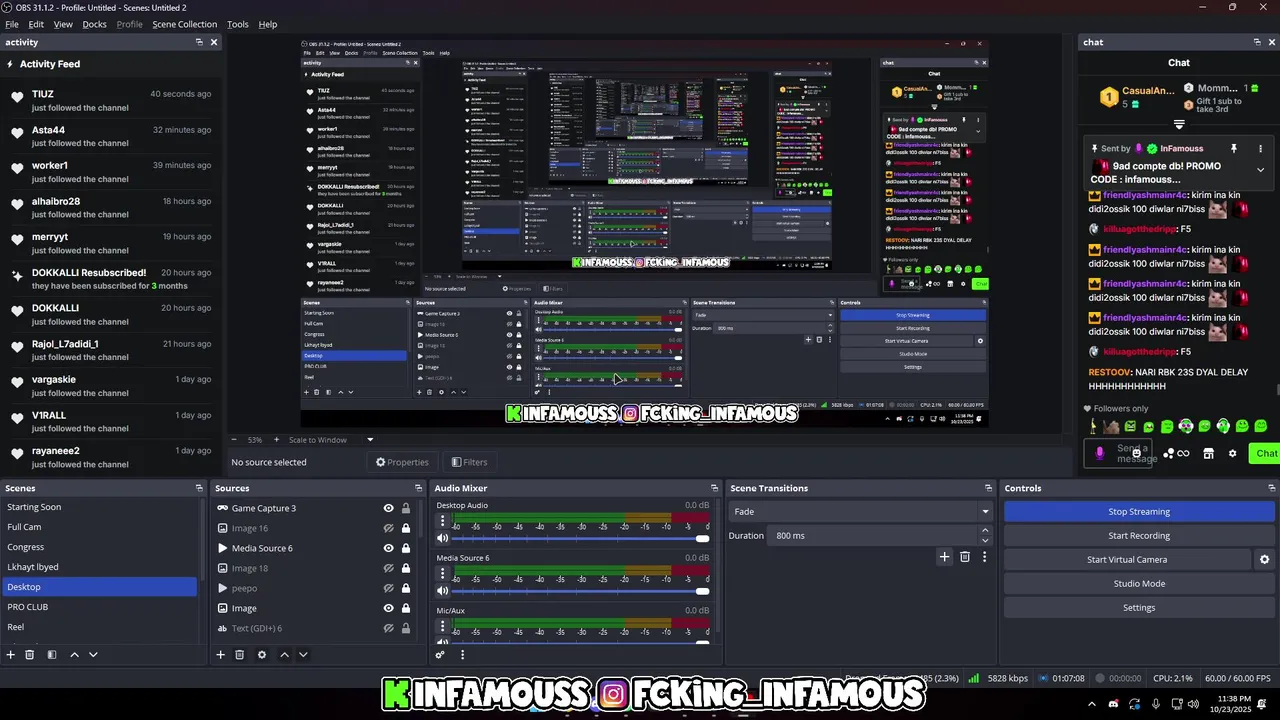Send chat message with Chat button
1280x720 pixels.
tap(1267, 453)
